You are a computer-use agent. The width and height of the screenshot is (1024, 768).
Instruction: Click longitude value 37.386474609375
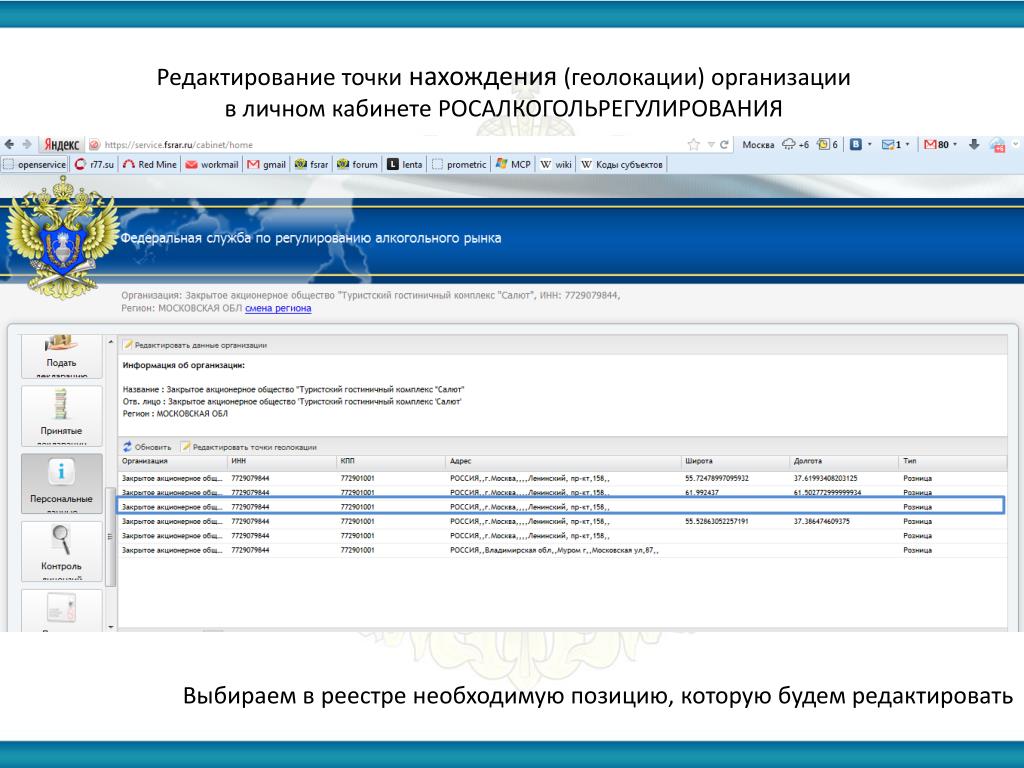tap(822, 521)
